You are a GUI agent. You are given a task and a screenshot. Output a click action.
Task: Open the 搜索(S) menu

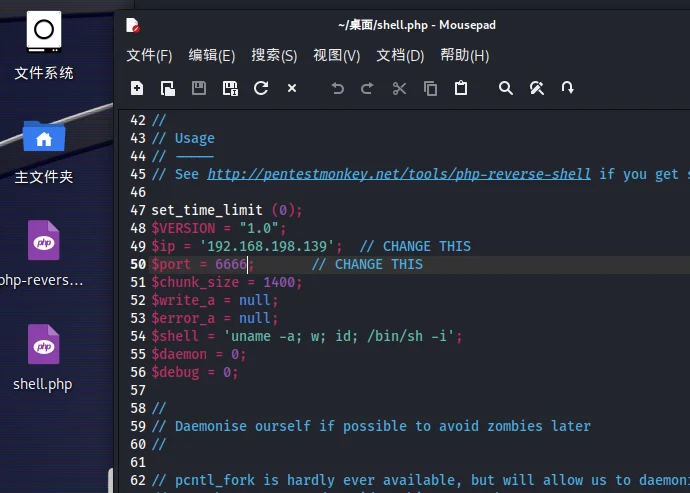click(274, 55)
